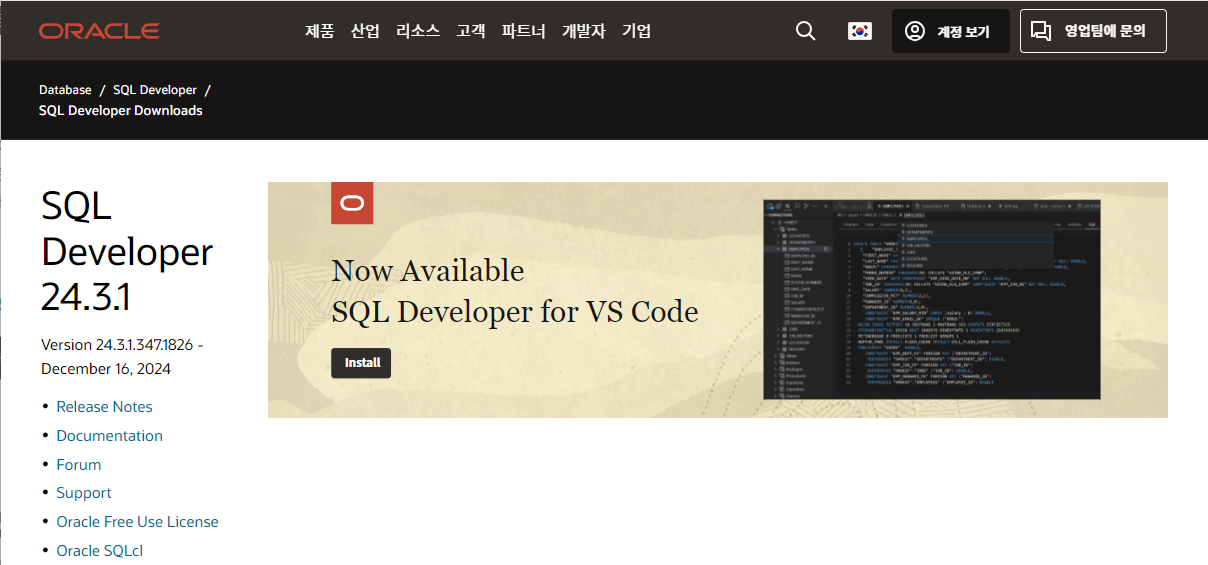The width and height of the screenshot is (1208, 565).
Task: Open the Support link
Action: coord(84,493)
